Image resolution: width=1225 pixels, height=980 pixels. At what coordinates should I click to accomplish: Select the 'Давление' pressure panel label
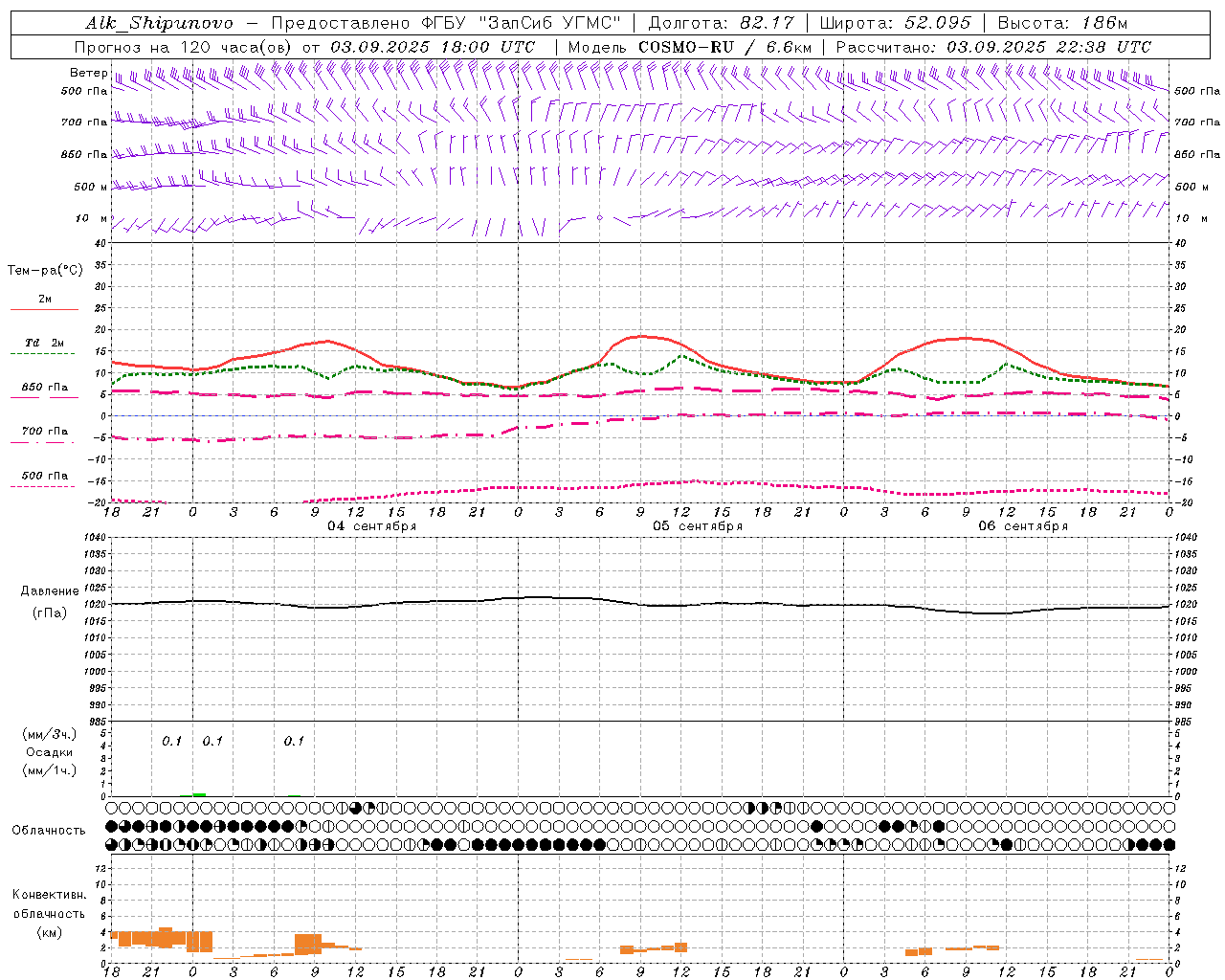pyautogui.click(x=50, y=591)
